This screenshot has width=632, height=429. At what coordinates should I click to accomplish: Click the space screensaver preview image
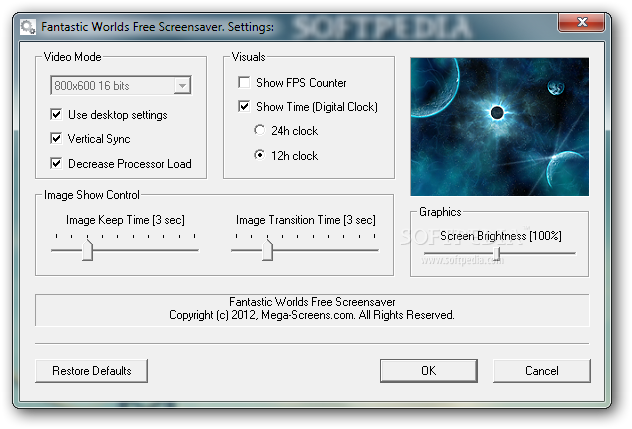point(499,127)
